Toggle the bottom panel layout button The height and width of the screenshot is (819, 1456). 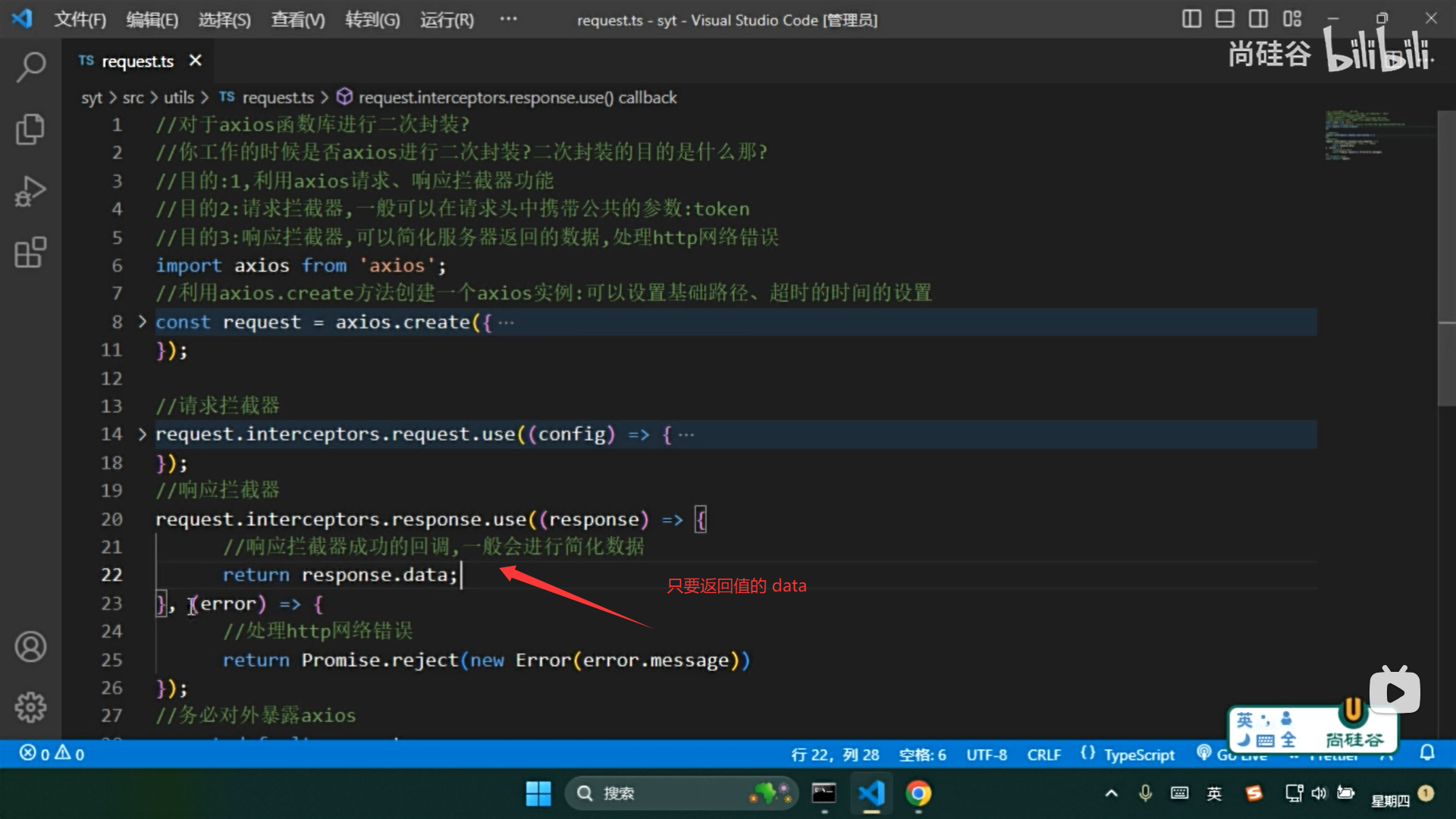(x=1225, y=19)
